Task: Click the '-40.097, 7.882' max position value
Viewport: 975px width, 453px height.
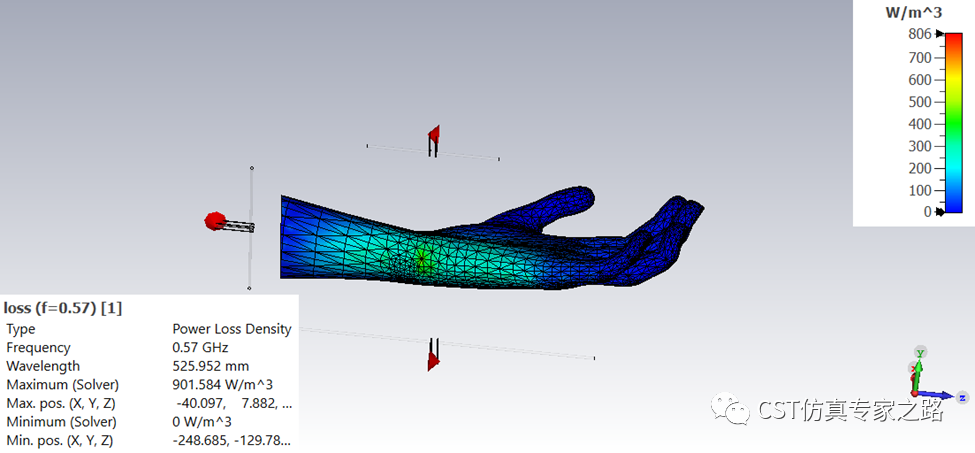Action: click(234, 403)
